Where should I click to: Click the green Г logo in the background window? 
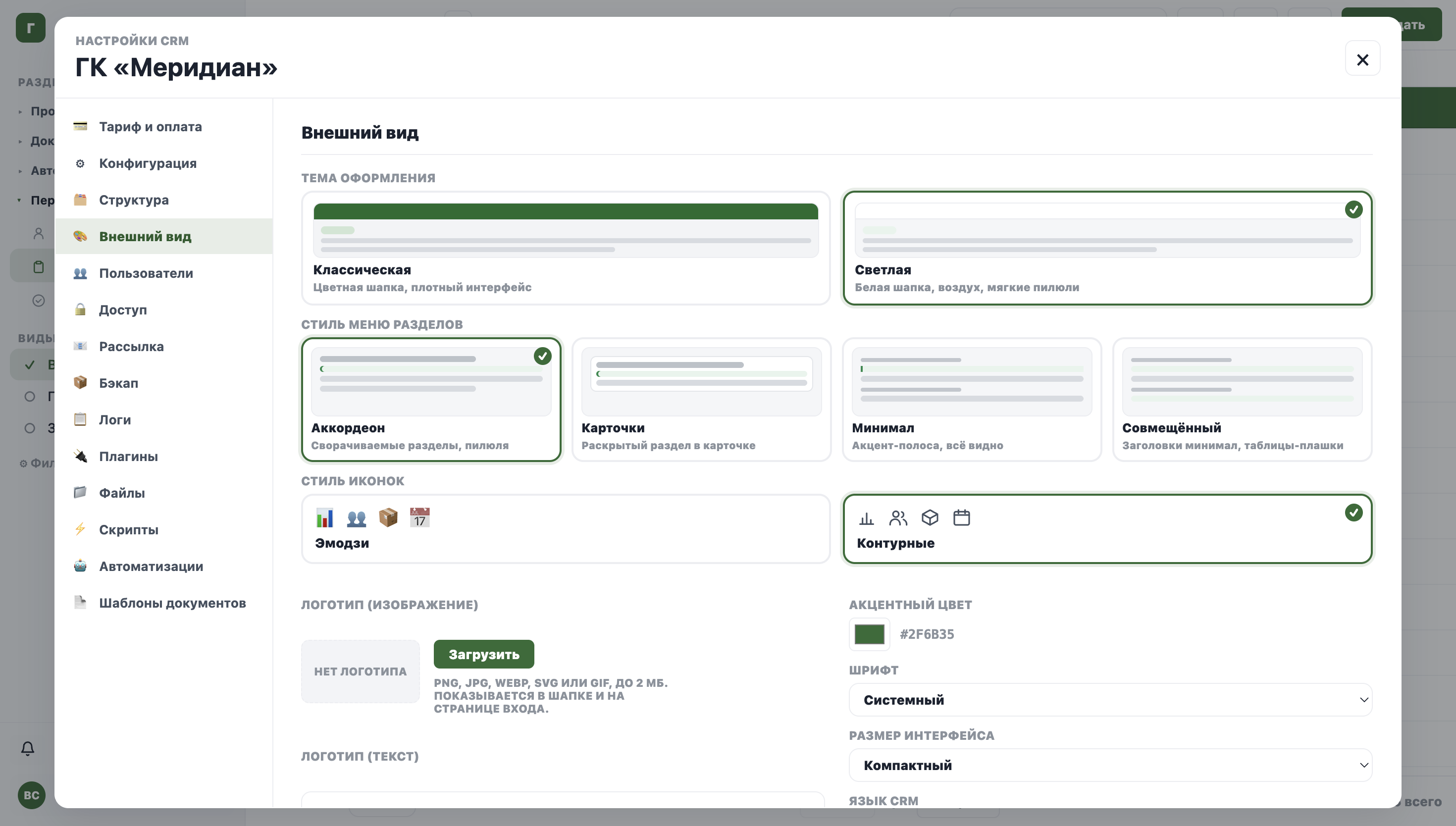(x=31, y=28)
